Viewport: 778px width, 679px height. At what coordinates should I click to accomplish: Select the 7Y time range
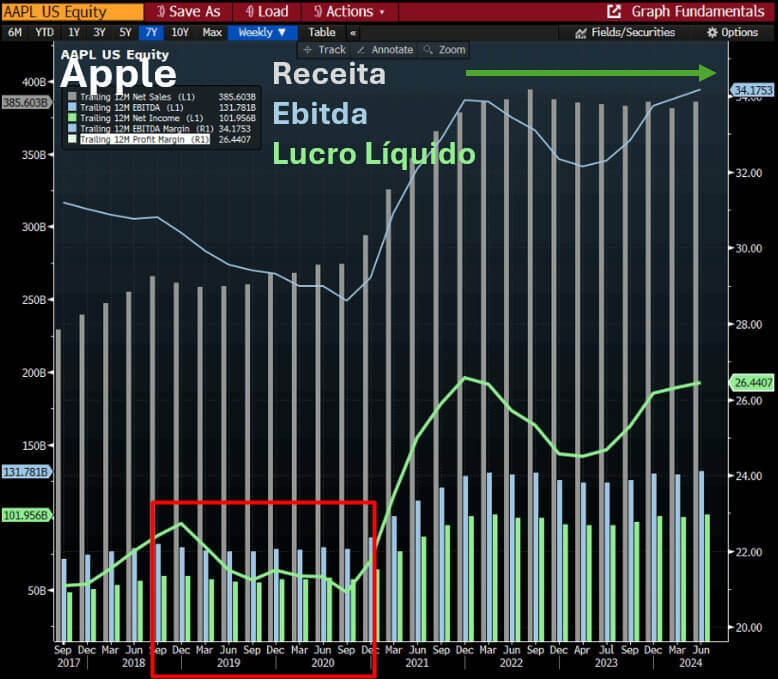point(151,33)
